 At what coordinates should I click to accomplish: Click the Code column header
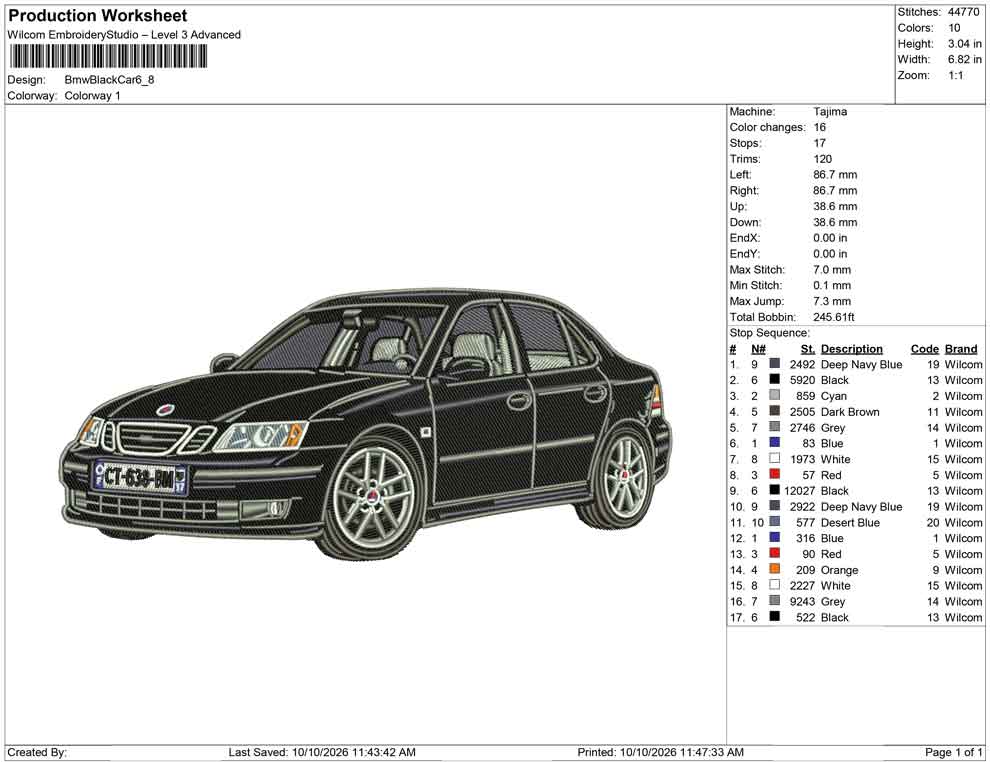pos(924,349)
